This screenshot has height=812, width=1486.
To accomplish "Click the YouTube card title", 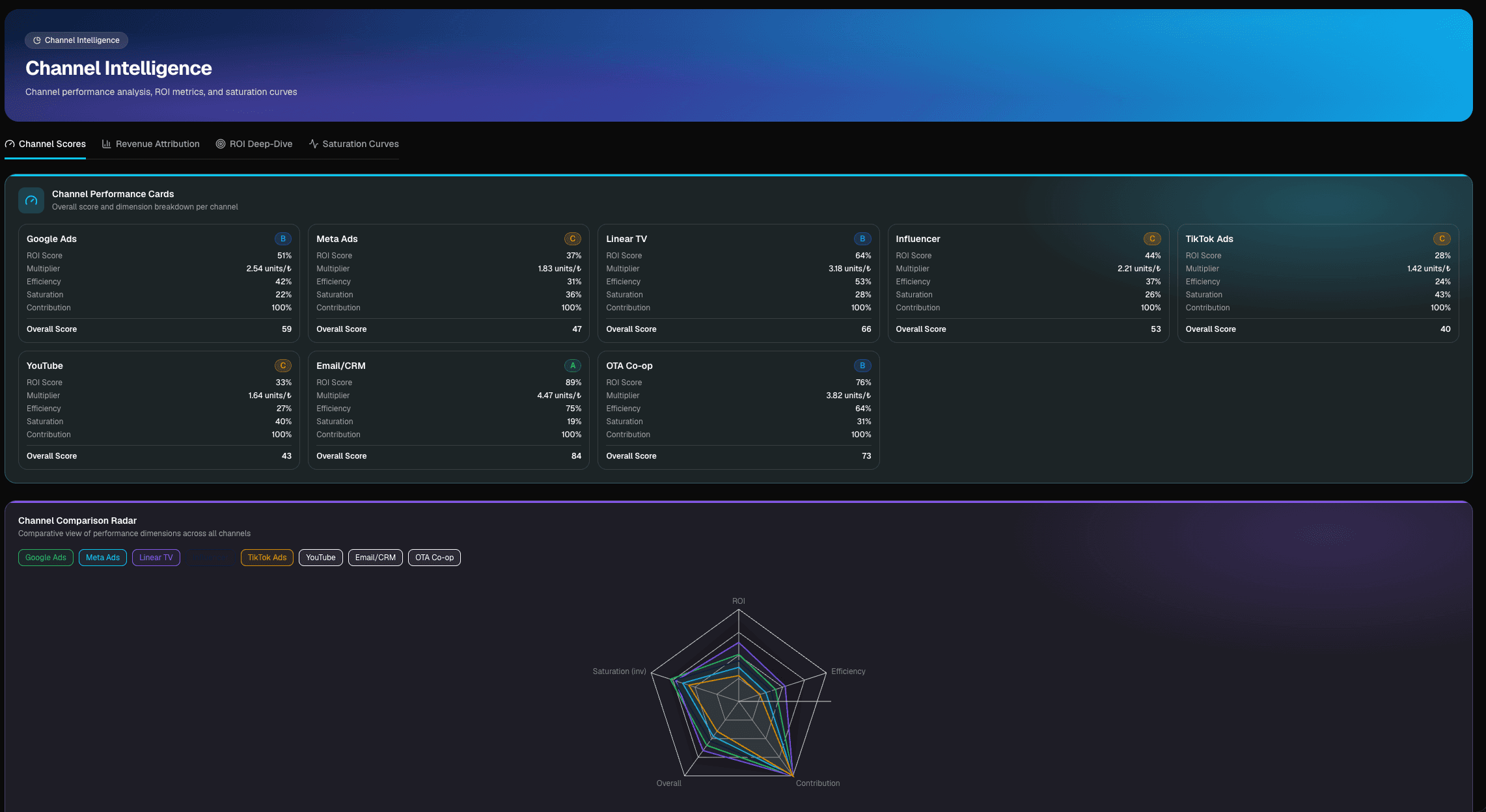I will tap(45, 366).
